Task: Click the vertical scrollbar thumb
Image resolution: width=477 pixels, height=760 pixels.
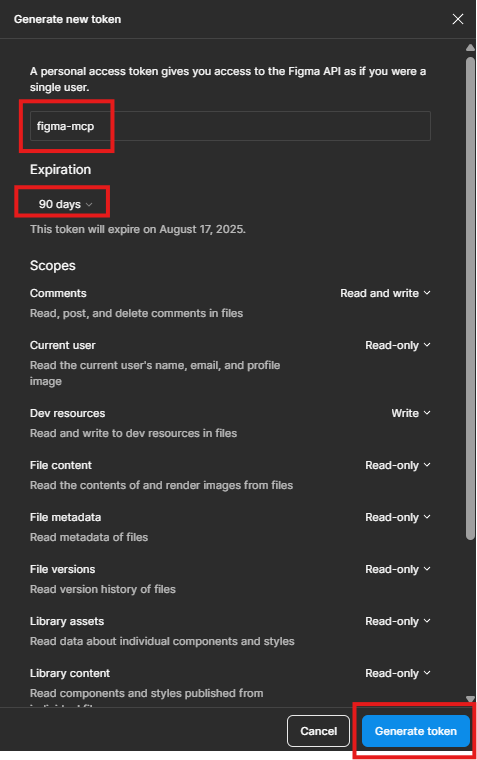Action: [470, 298]
